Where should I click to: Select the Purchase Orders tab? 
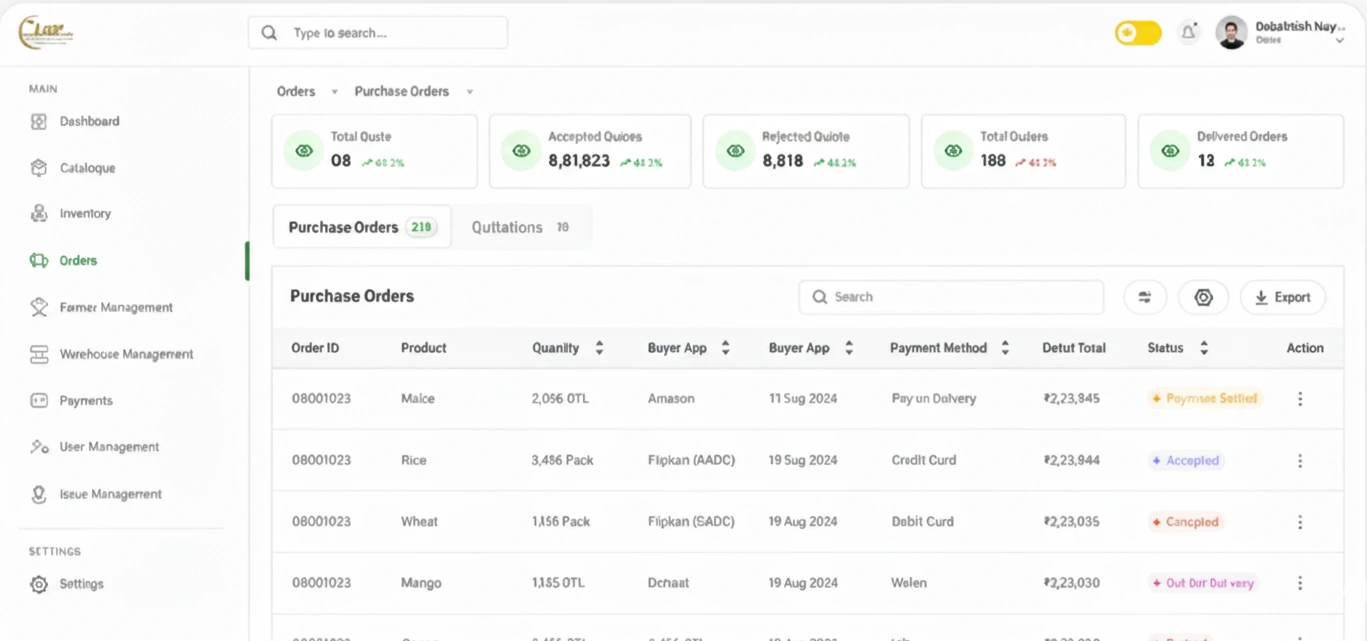pyautogui.click(x=362, y=227)
